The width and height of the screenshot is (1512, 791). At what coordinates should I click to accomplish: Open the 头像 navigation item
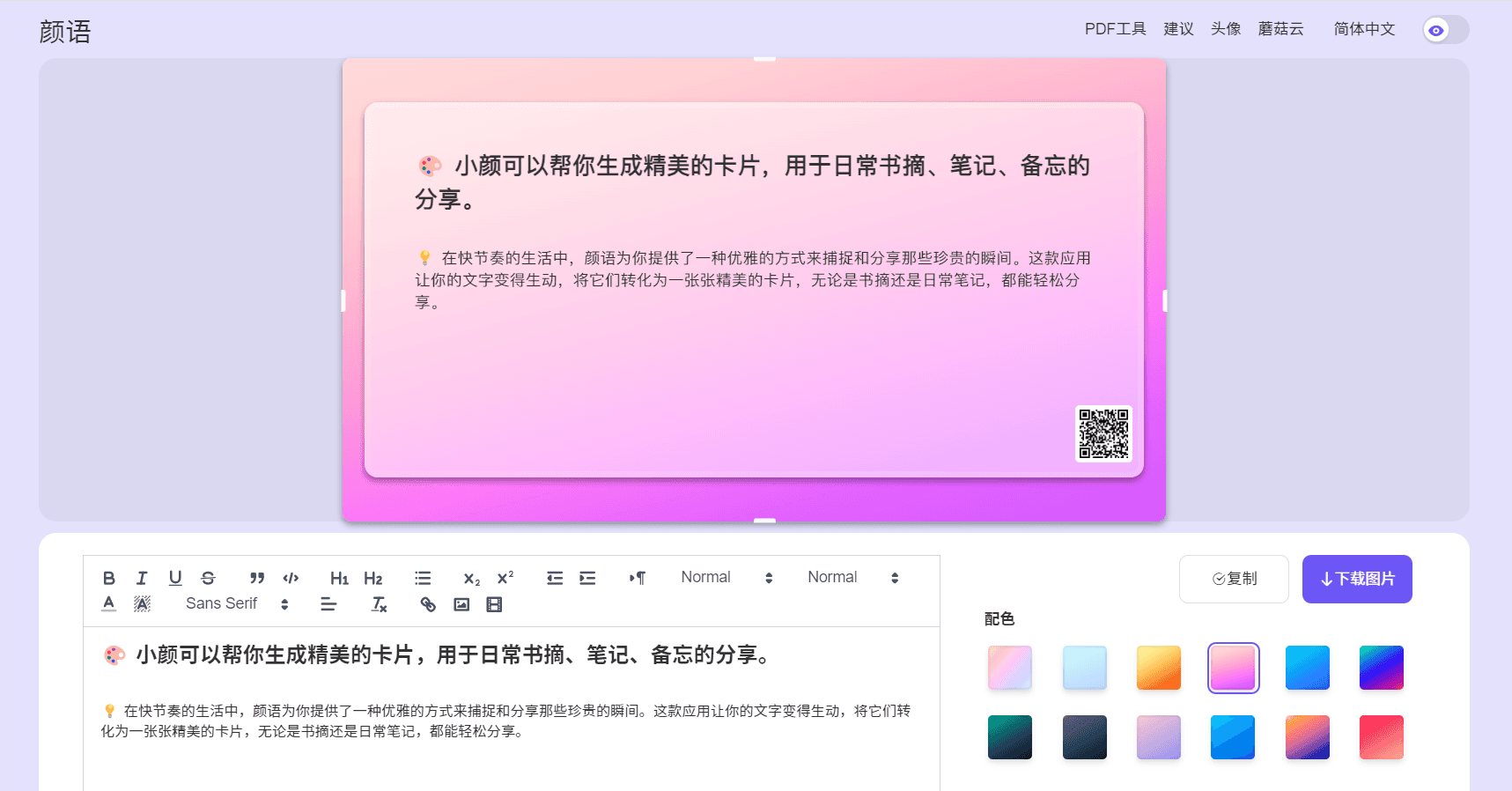tap(1226, 29)
